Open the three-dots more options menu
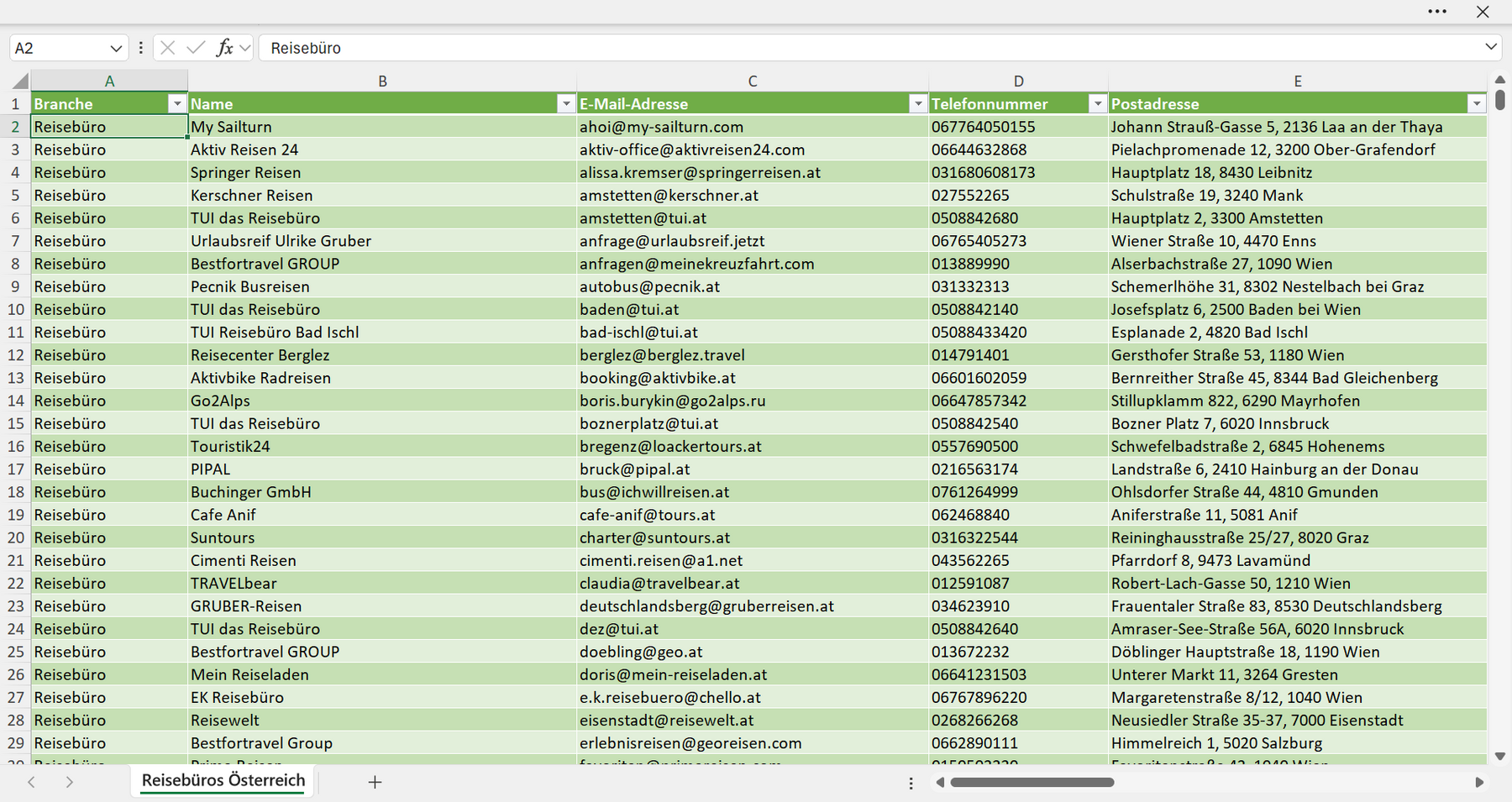The width and height of the screenshot is (1512, 802). coord(1437,12)
